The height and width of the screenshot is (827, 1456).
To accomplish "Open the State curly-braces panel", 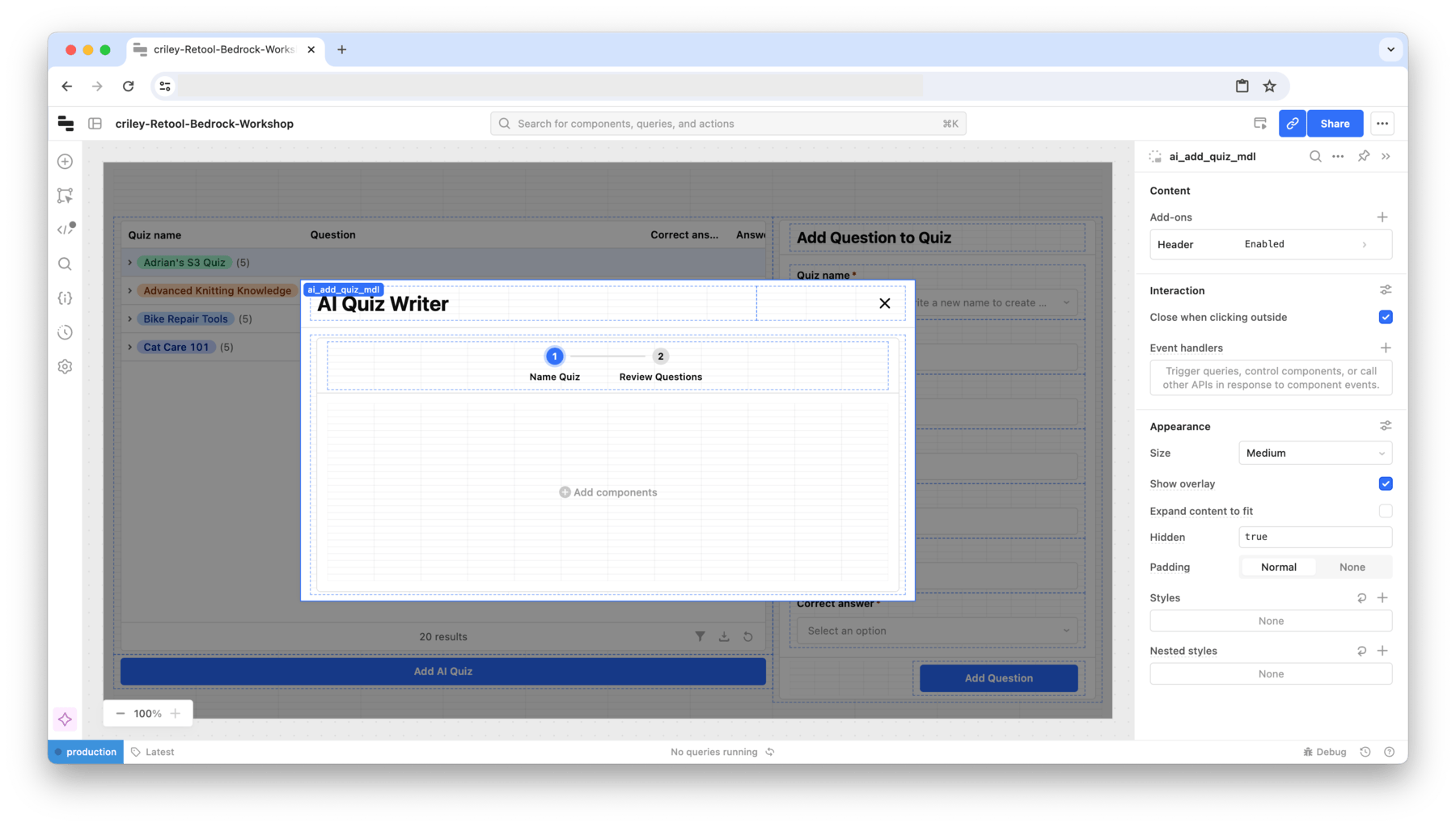I will click(x=66, y=298).
